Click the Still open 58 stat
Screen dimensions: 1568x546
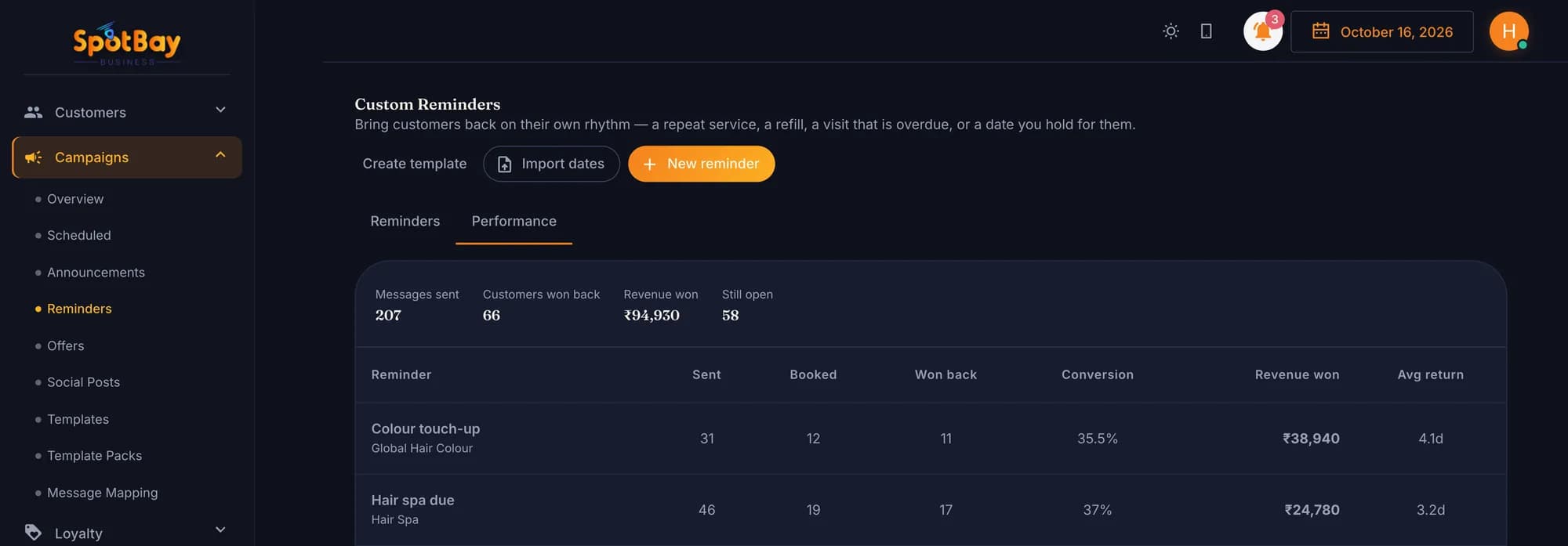pos(747,305)
